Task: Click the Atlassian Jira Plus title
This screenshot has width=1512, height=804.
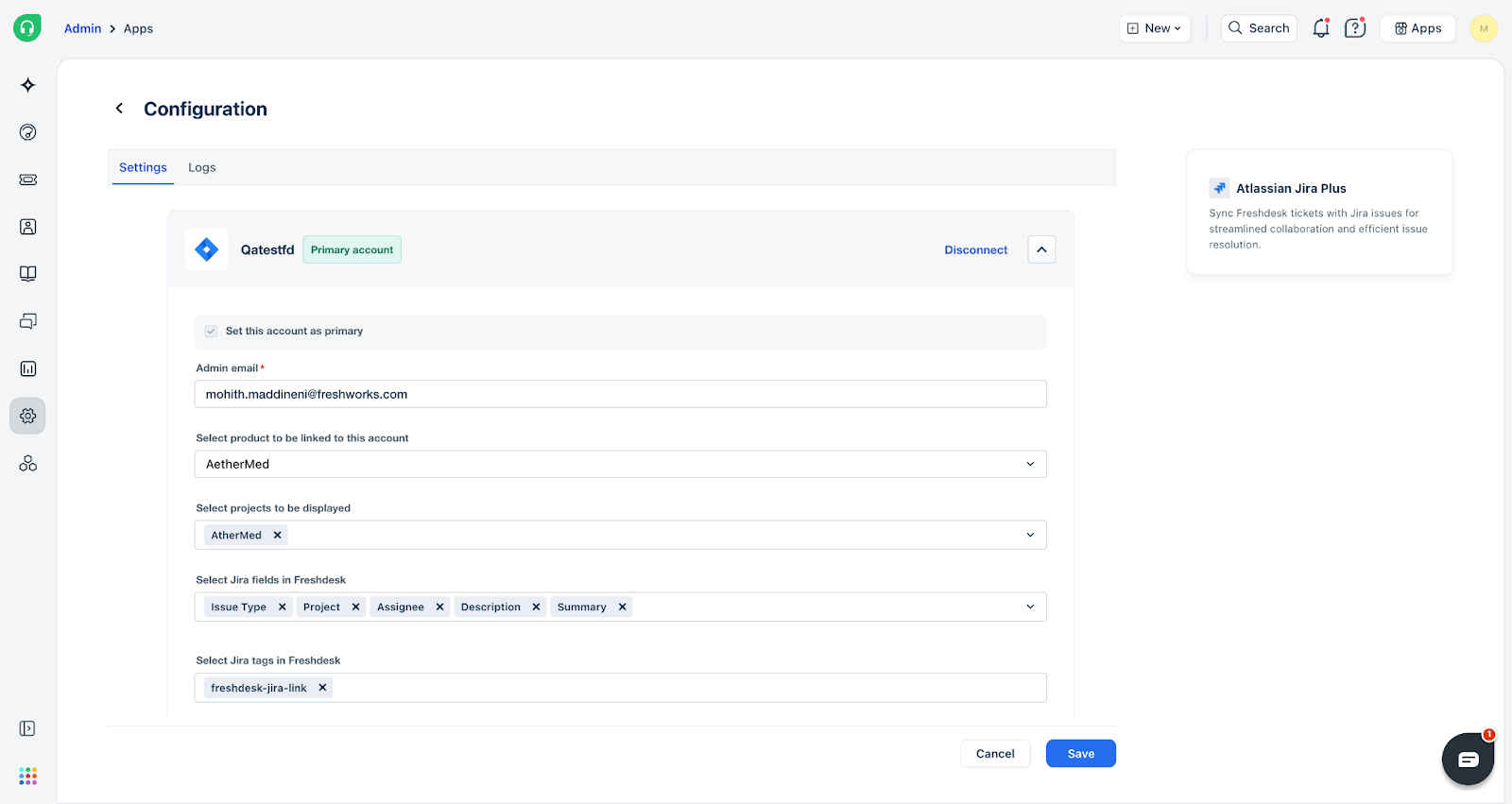Action: coord(1291,188)
